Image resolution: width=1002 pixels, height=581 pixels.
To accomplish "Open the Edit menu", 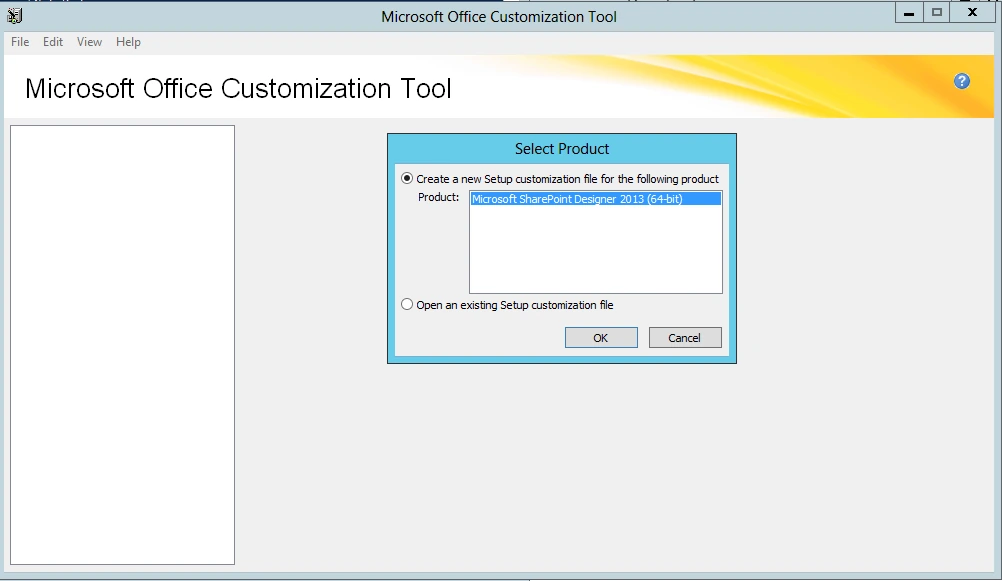I will pos(52,42).
